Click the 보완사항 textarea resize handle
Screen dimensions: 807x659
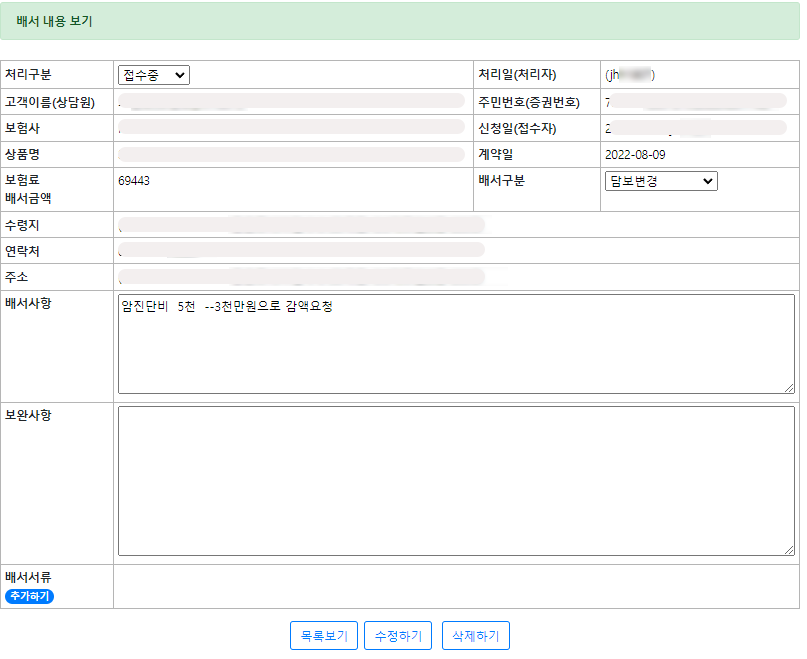789,550
